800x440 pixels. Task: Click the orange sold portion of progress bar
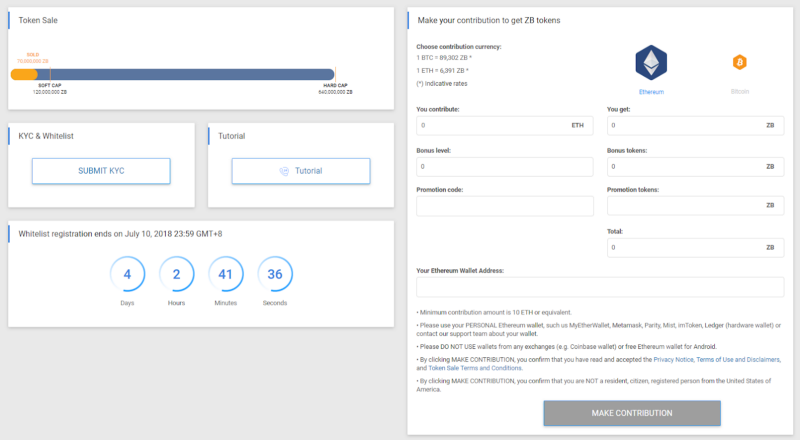click(x=24, y=75)
